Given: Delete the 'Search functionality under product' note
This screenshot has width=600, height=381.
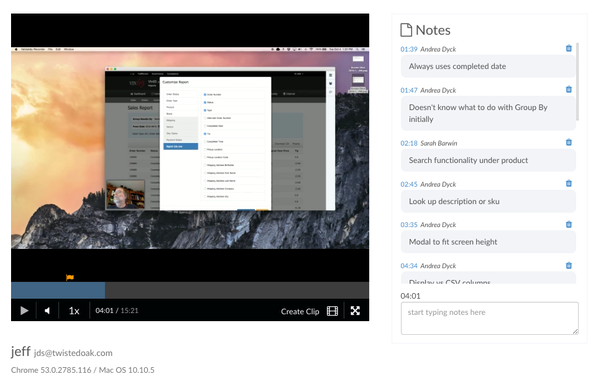Looking at the screenshot, I should (x=569, y=142).
